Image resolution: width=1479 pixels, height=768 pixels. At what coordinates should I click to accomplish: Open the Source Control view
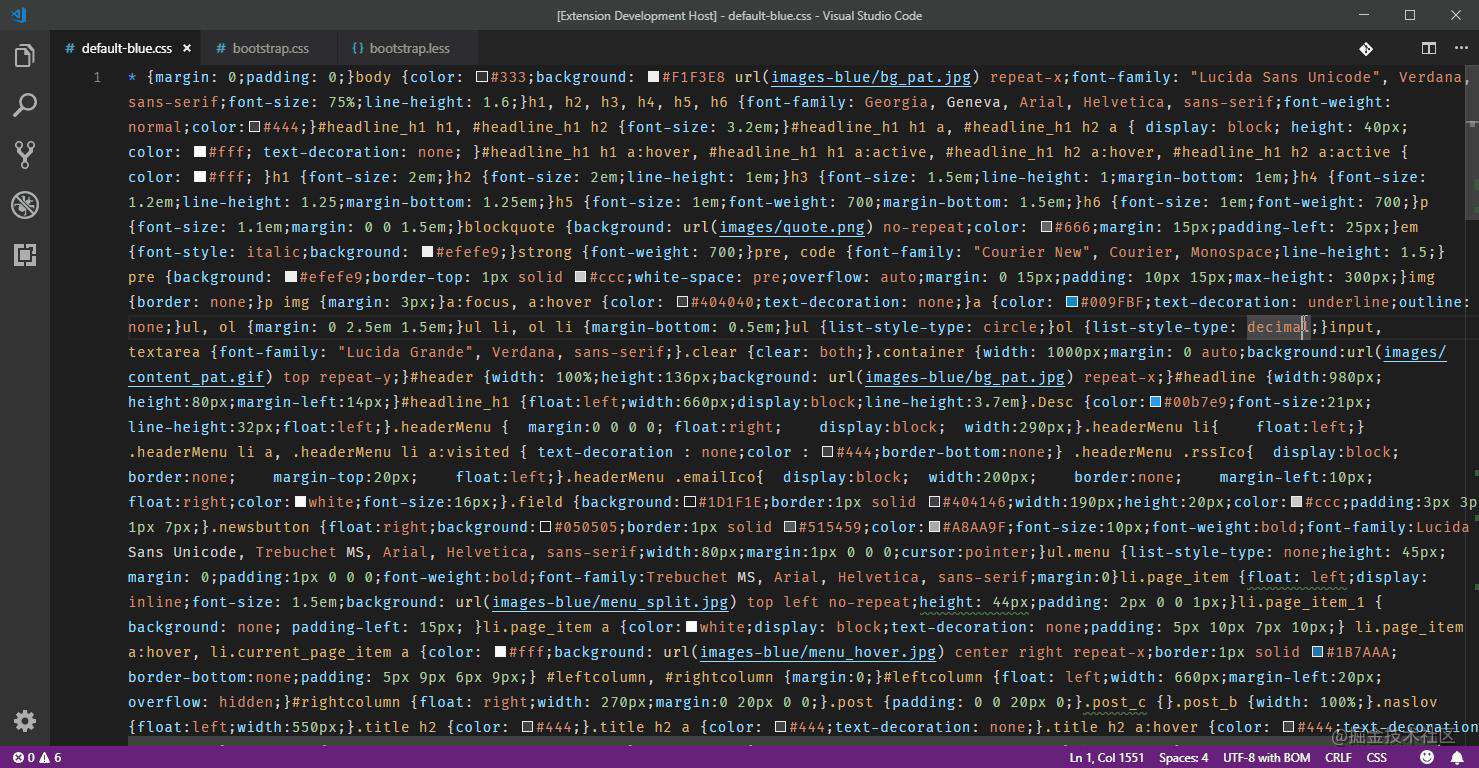[x=25, y=154]
